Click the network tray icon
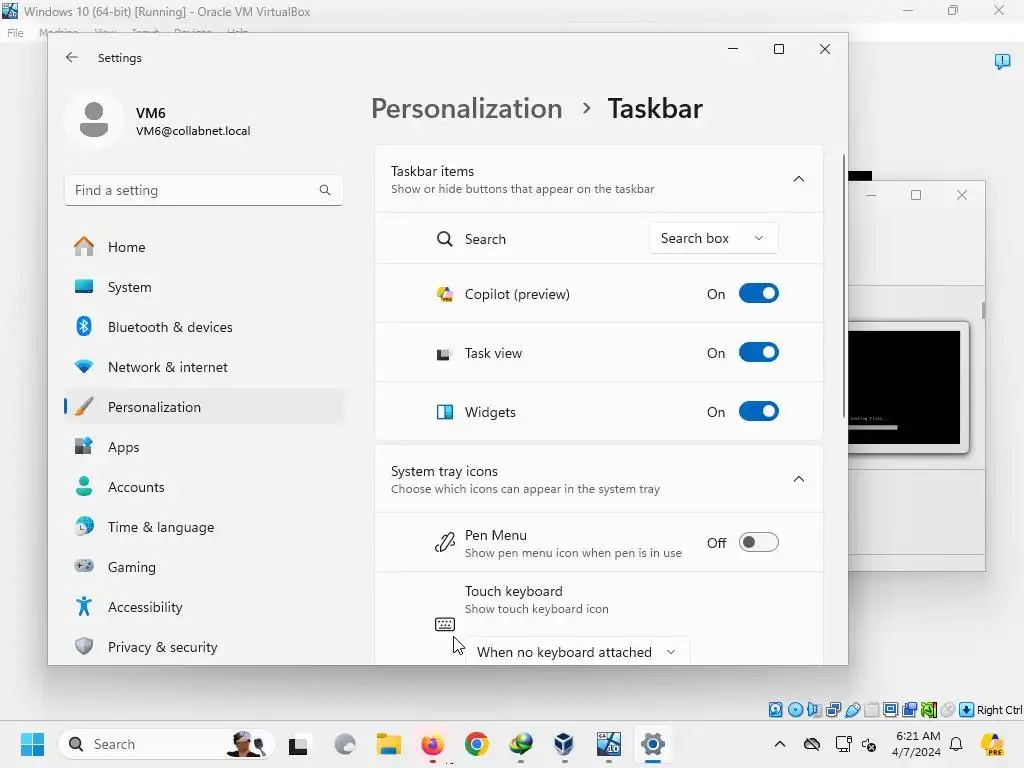 tap(843, 744)
